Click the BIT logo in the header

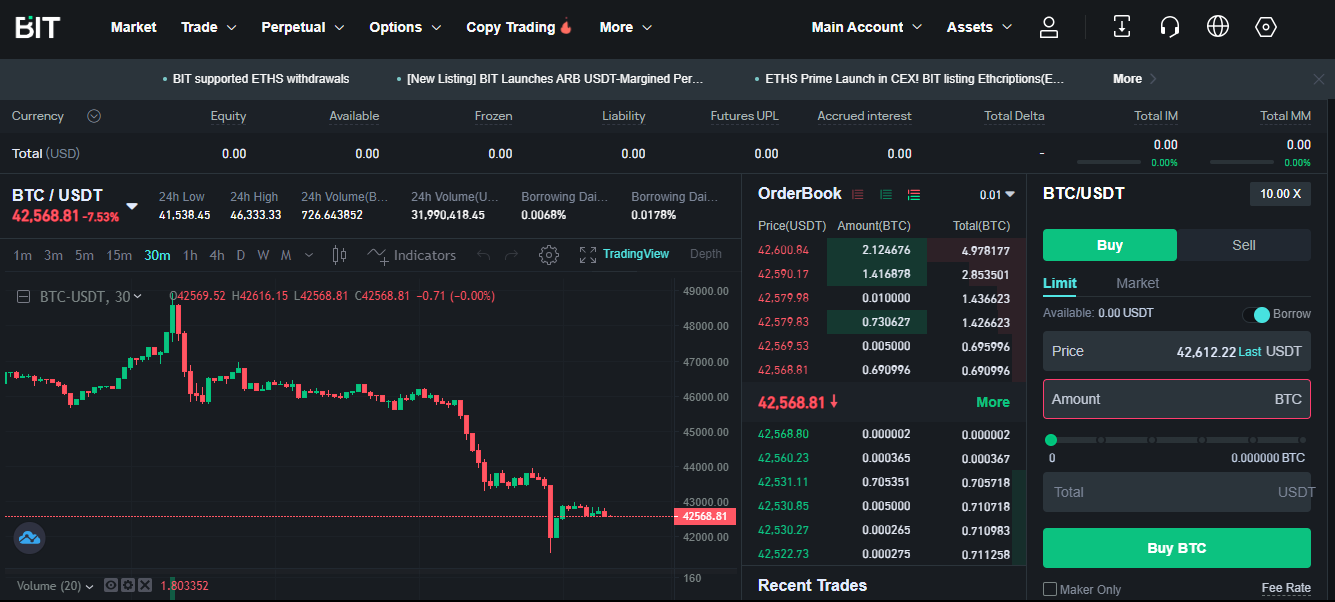click(38, 27)
